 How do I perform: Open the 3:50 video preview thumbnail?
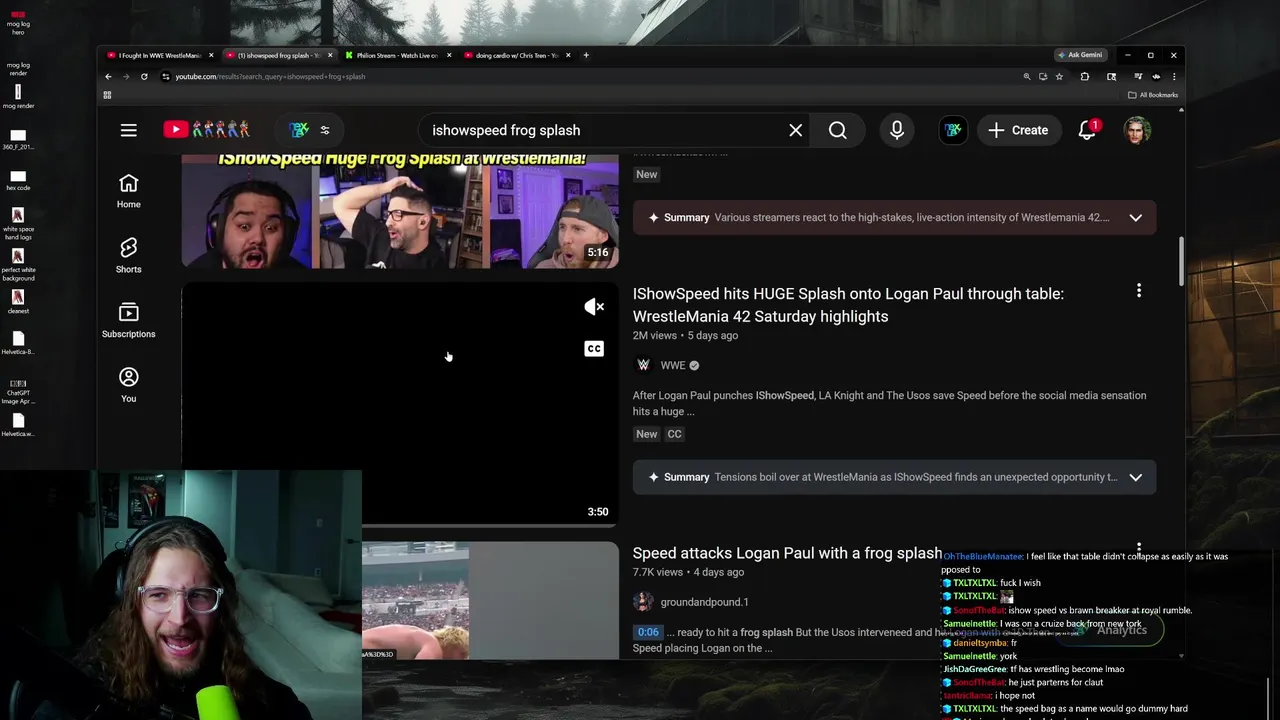coord(400,405)
